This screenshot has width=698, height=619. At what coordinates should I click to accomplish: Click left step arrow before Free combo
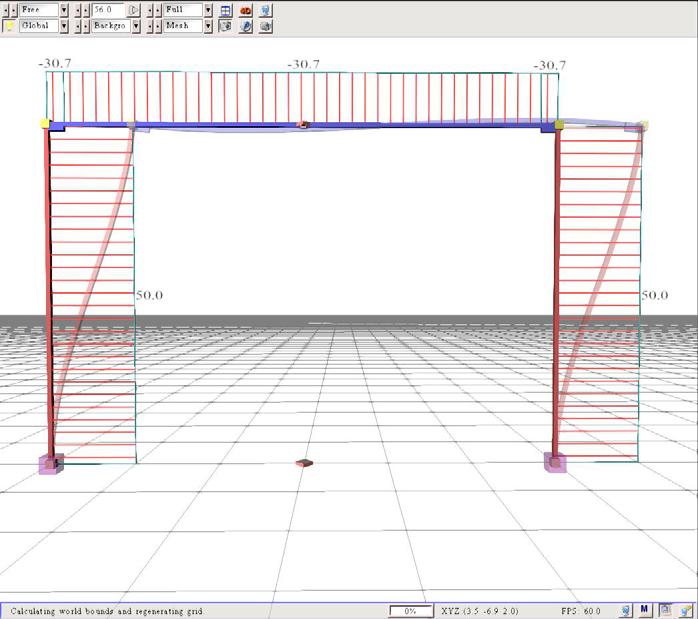5,10
